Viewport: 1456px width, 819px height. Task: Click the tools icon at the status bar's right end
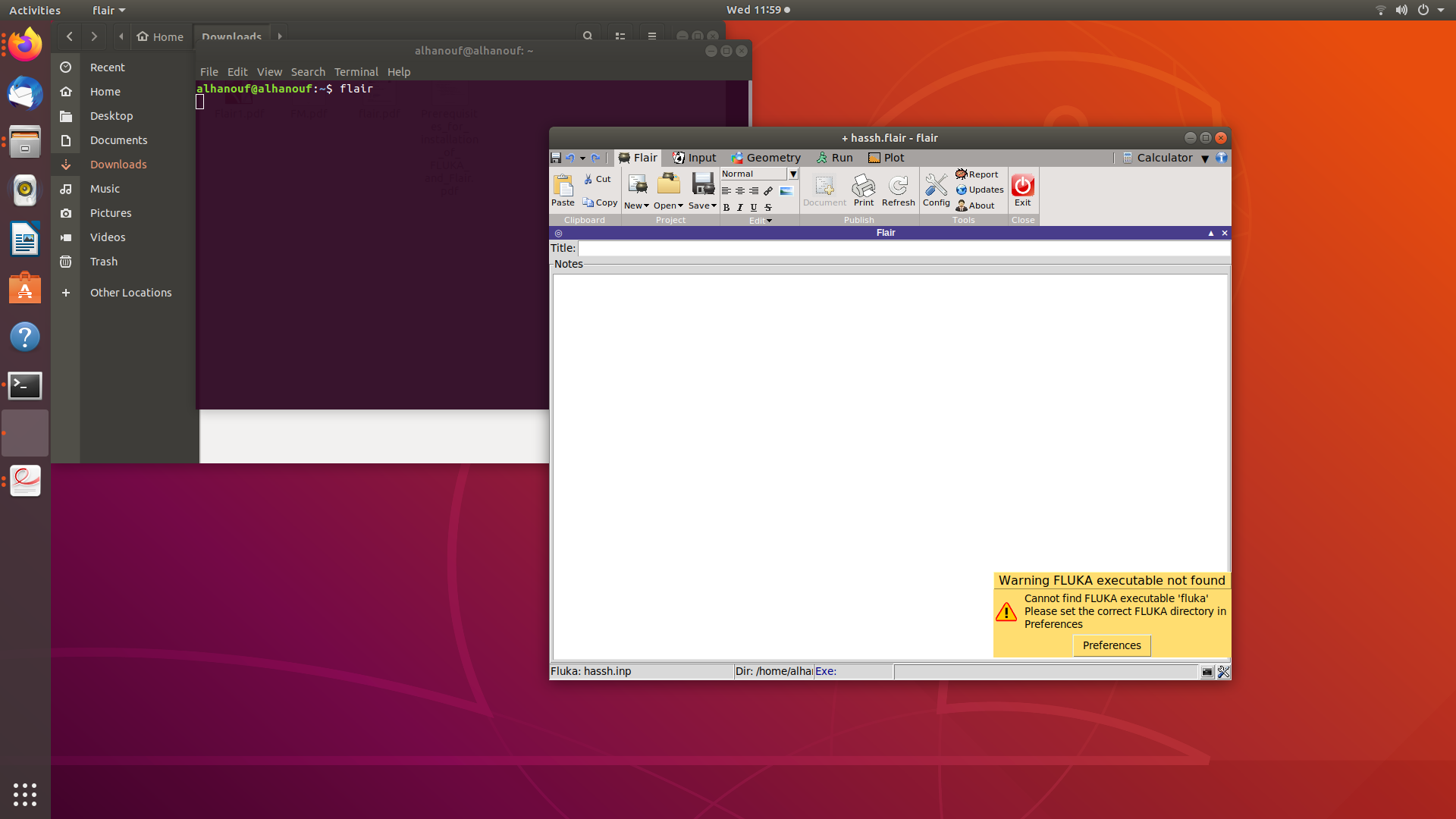coord(1223,672)
